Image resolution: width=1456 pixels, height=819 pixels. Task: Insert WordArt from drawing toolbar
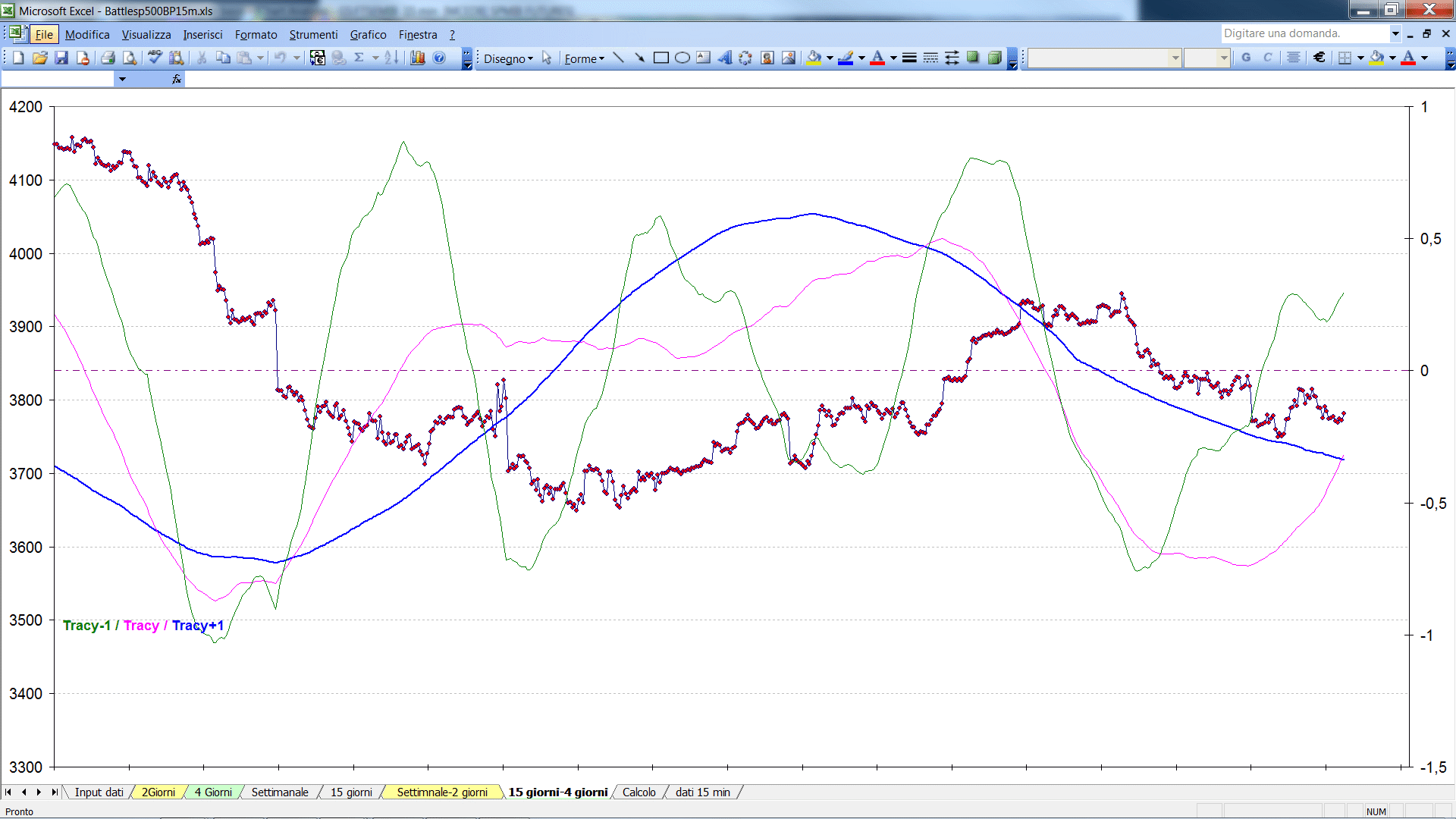(725, 58)
